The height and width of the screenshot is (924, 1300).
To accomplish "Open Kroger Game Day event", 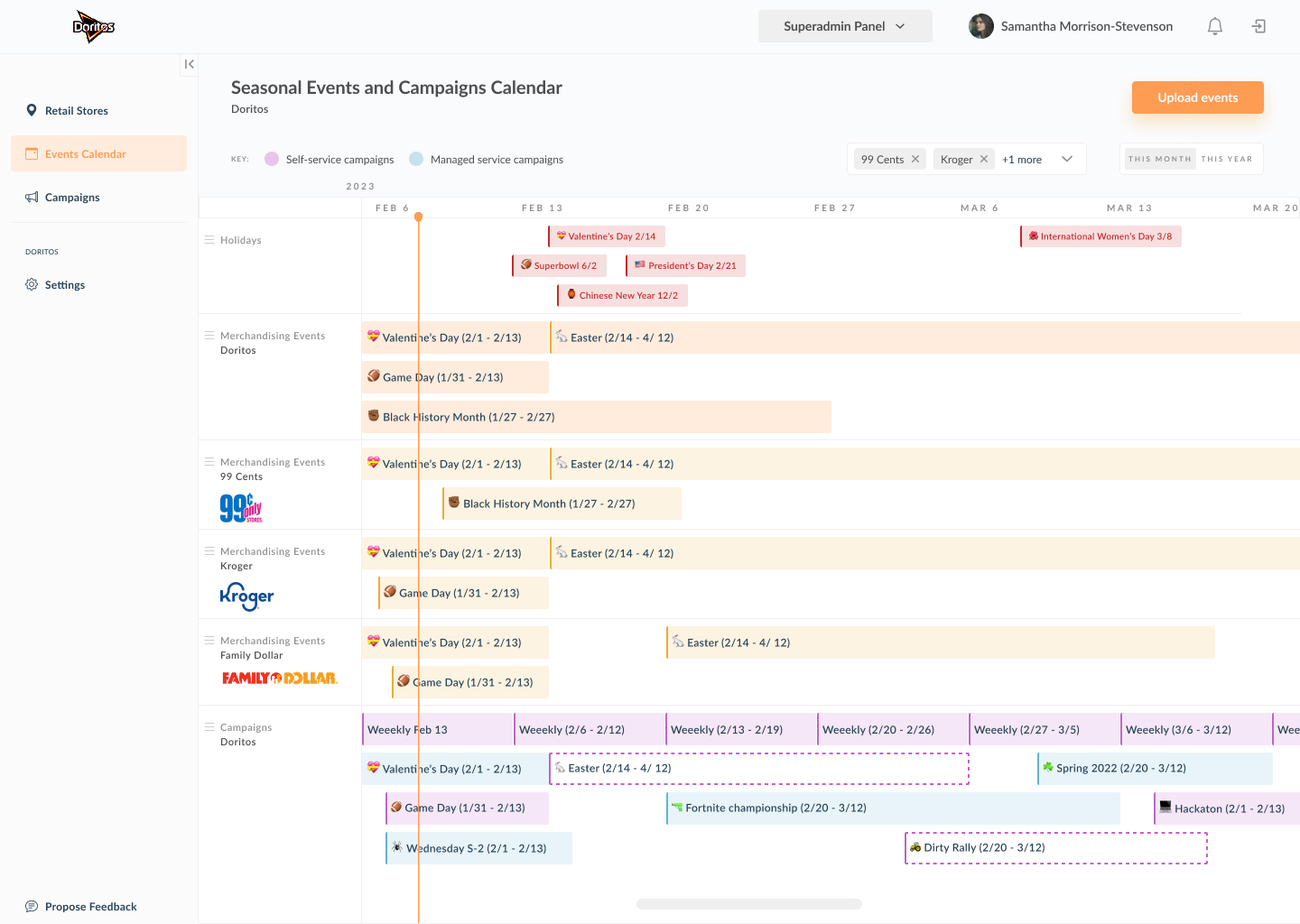I will coord(463,593).
